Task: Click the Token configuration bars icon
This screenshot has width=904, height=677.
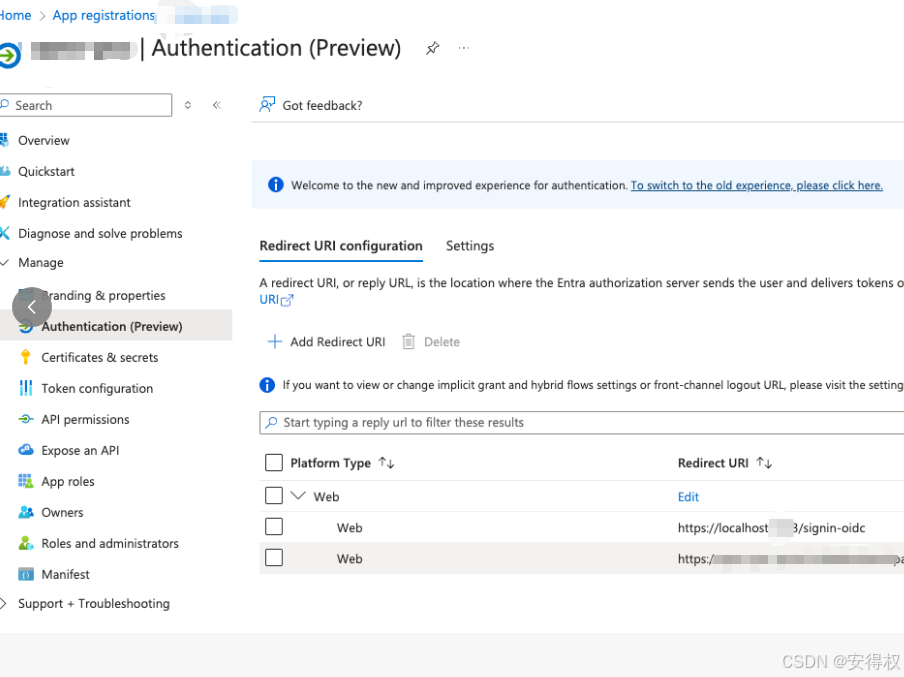Action: [25, 388]
